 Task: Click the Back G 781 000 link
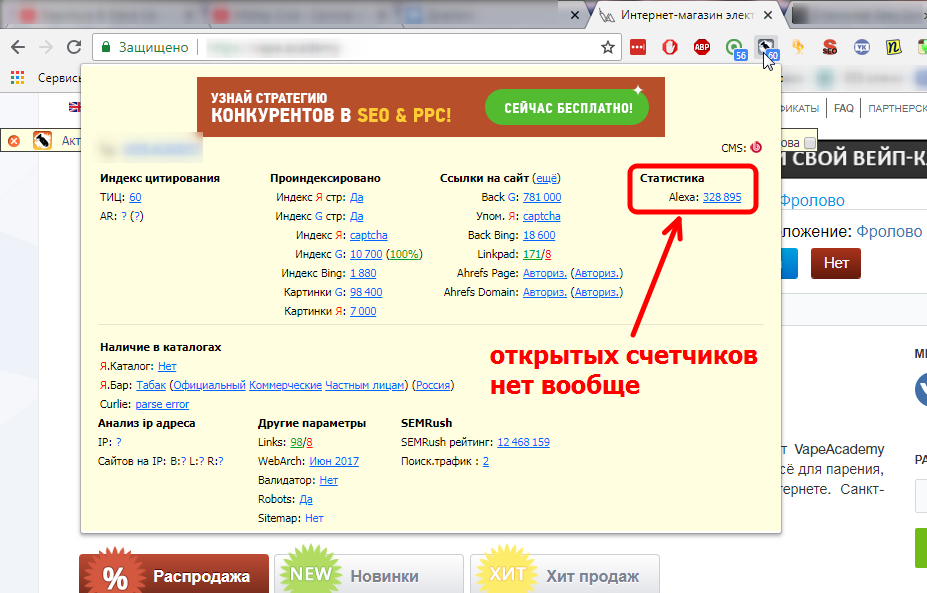tap(542, 198)
